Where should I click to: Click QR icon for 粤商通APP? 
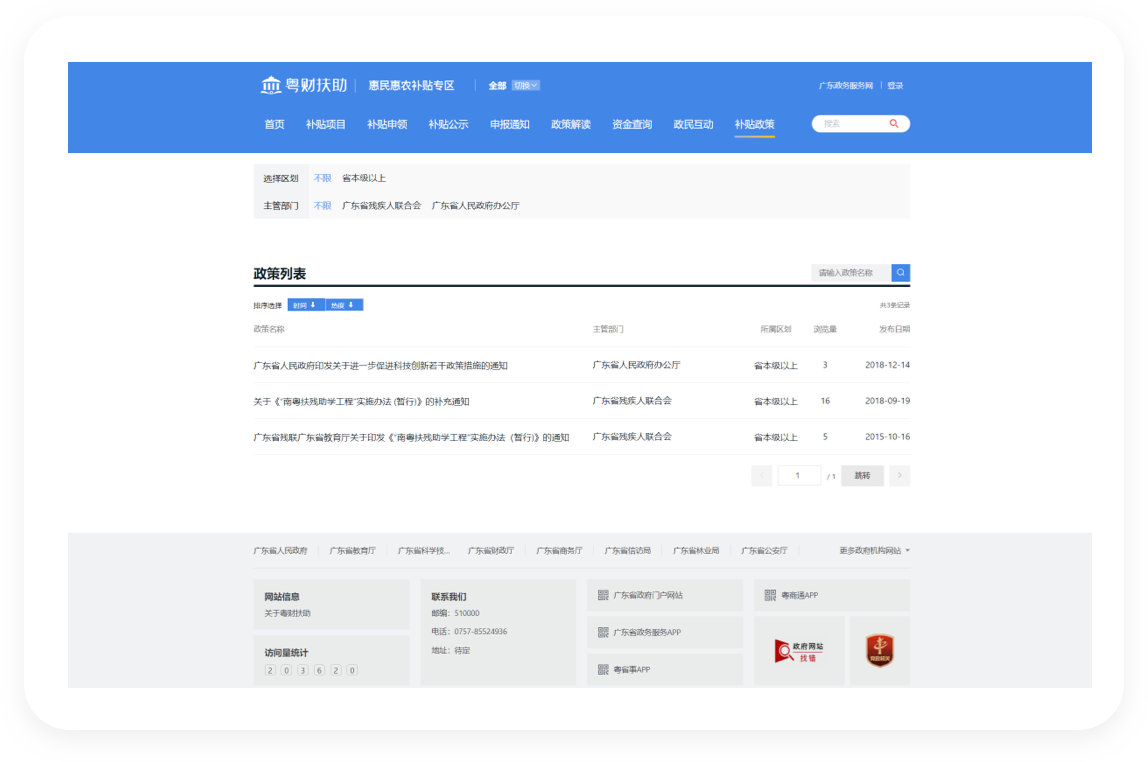pyautogui.click(x=770, y=595)
